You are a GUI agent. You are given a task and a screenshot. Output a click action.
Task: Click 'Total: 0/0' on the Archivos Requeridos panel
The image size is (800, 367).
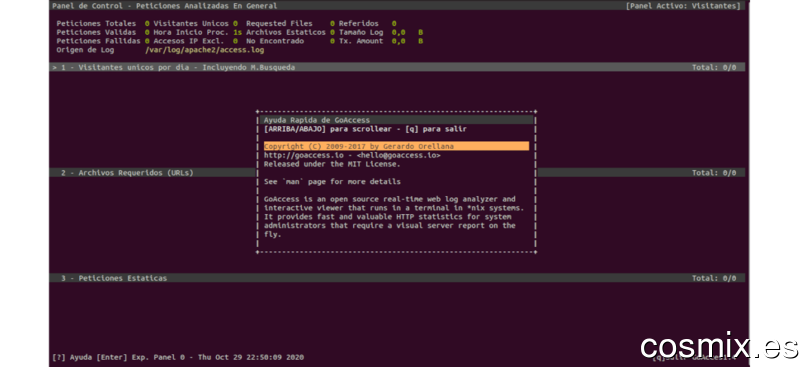[714, 173]
